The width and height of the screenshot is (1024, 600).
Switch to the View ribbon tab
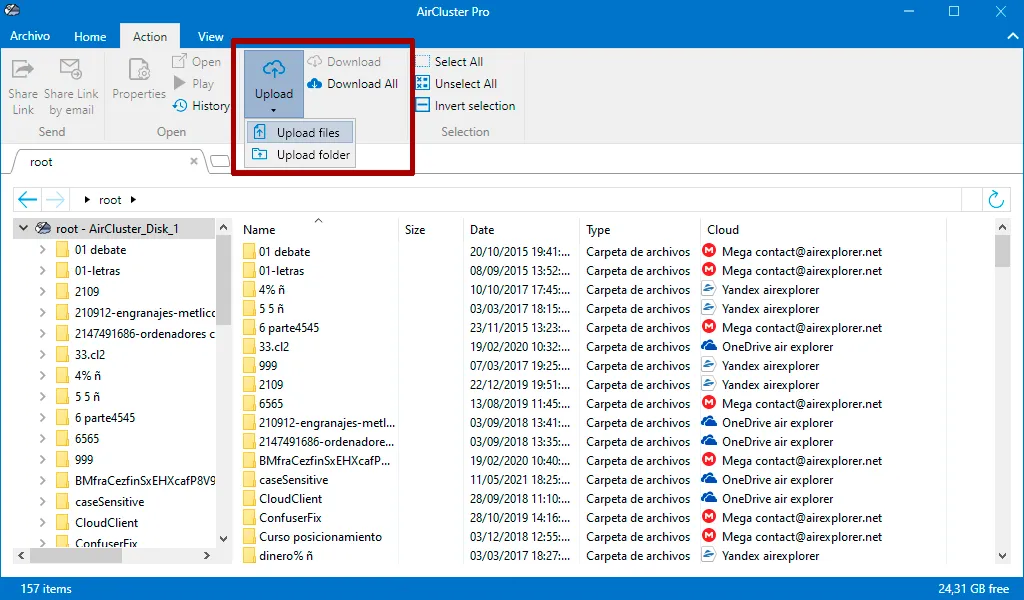click(x=210, y=37)
